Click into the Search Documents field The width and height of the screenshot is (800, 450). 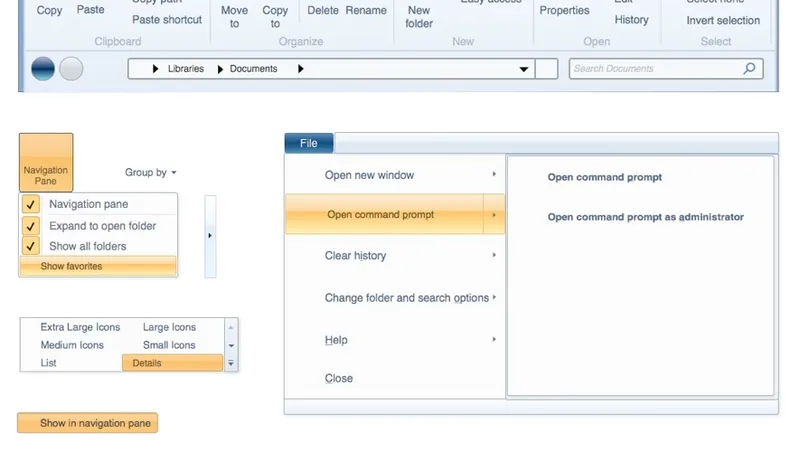pyautogui.click(x=666, y=68)
